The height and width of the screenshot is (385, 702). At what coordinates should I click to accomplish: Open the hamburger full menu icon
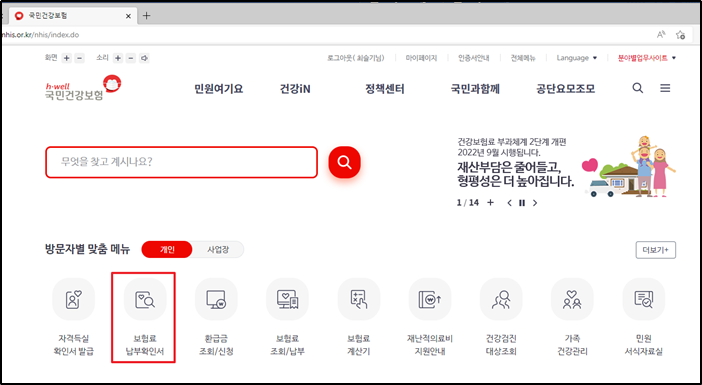pos(665,88)
